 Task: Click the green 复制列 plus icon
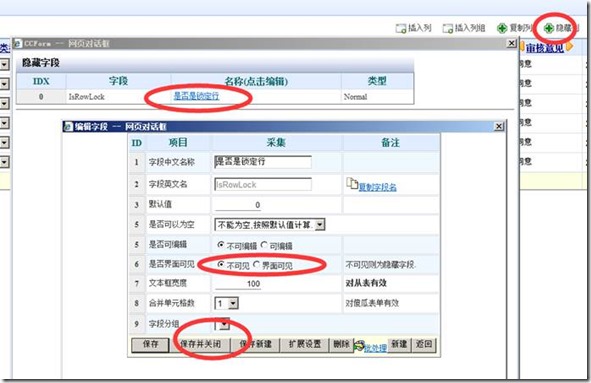click(502, 28)
